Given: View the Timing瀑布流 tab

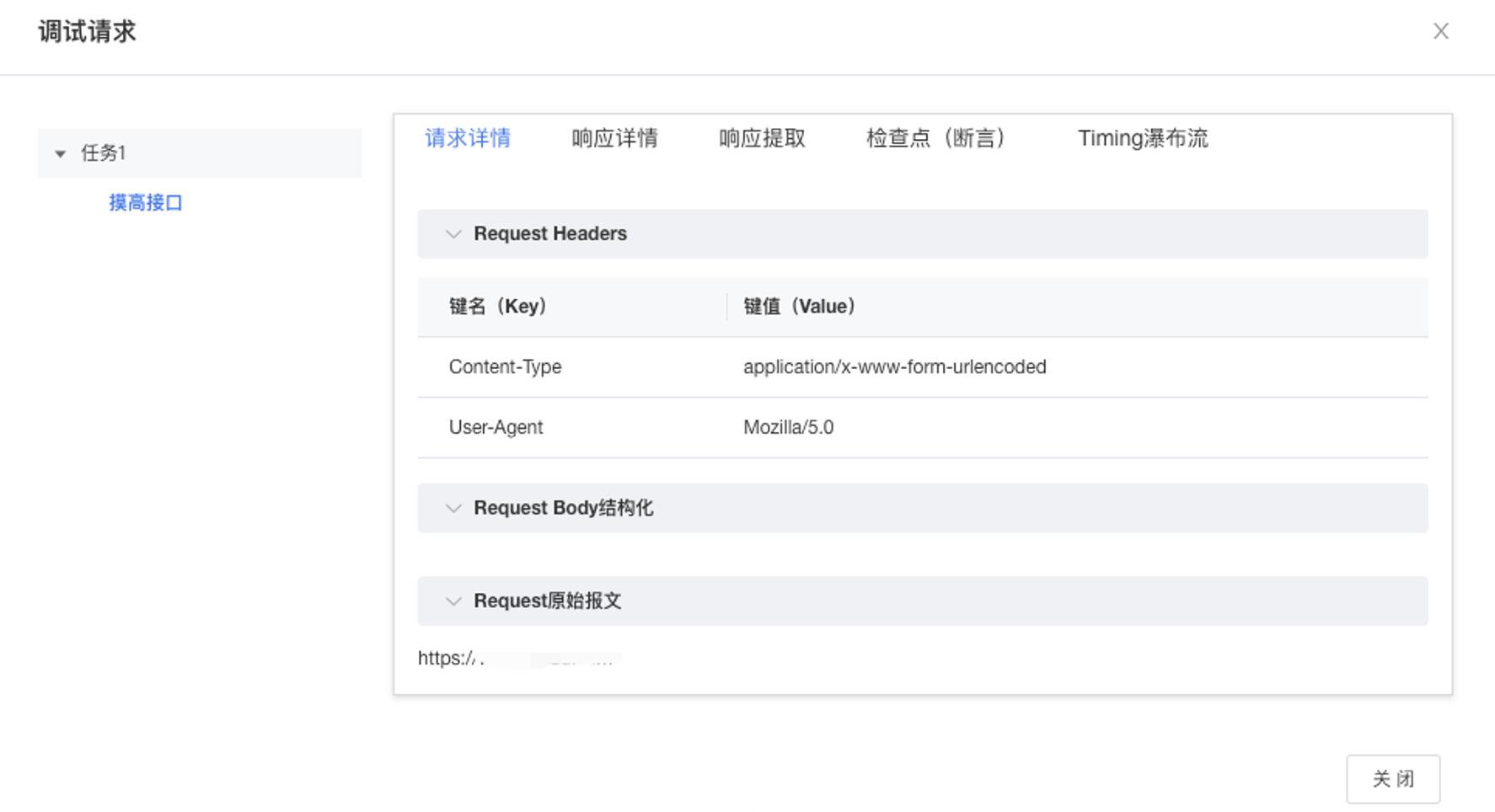Looking at the screenshot, I should click(1142, 138).
